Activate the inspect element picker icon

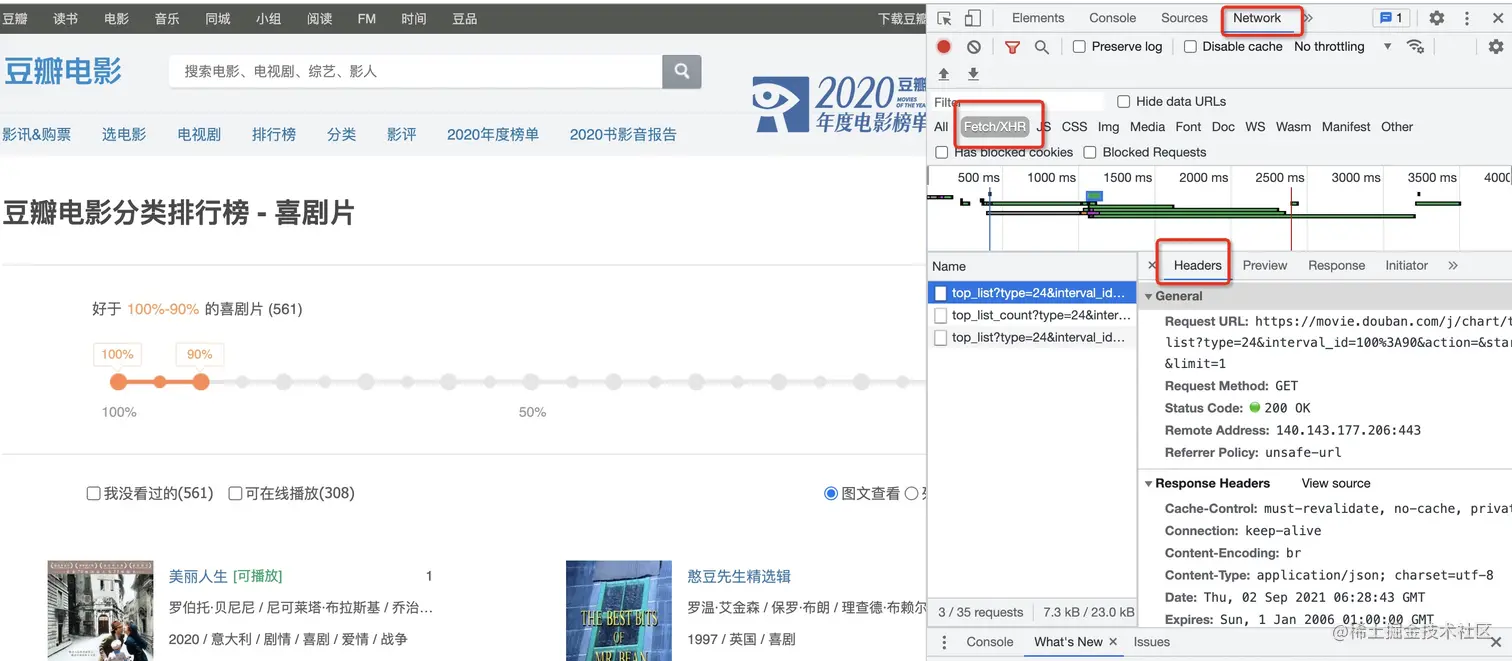(945, 18)
